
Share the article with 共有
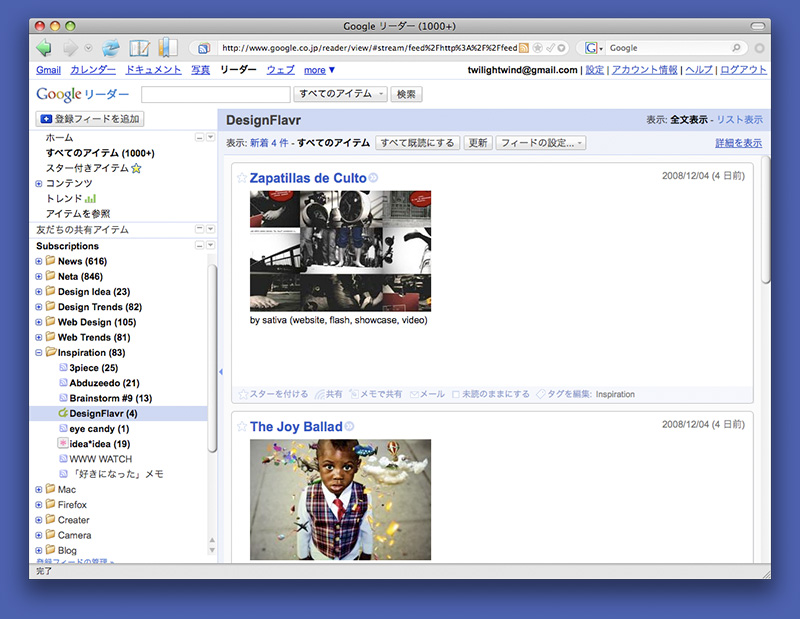[329, 394]
